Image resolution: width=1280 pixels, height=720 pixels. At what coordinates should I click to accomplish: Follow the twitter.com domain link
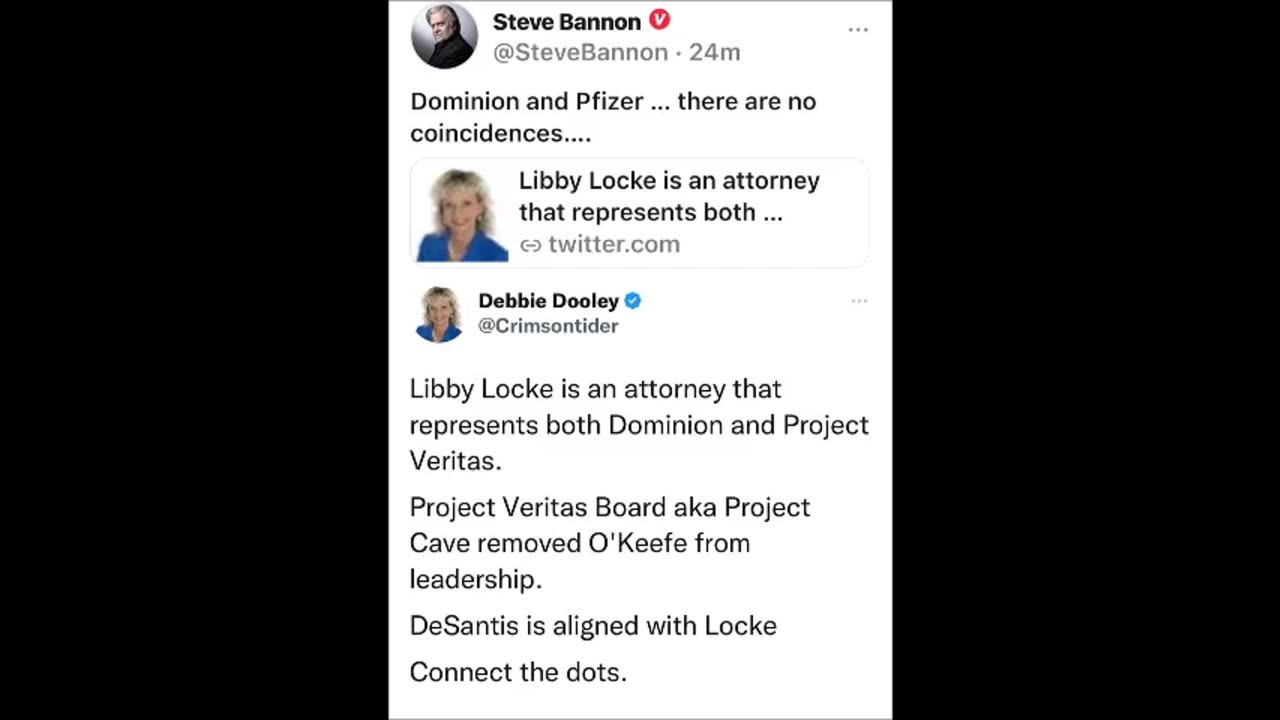click(613, 245)
